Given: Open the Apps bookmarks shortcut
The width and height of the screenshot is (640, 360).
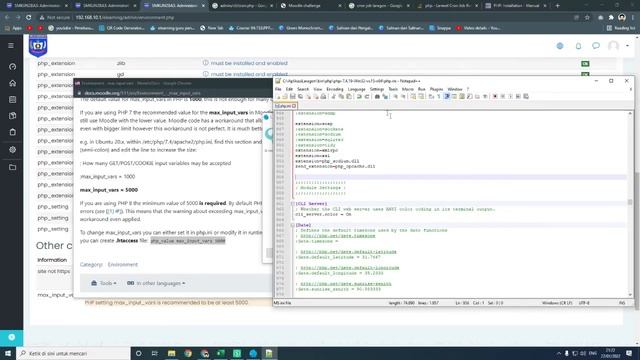Looking at the screenshot, I should pyautogui.click(x=13, y=28).
